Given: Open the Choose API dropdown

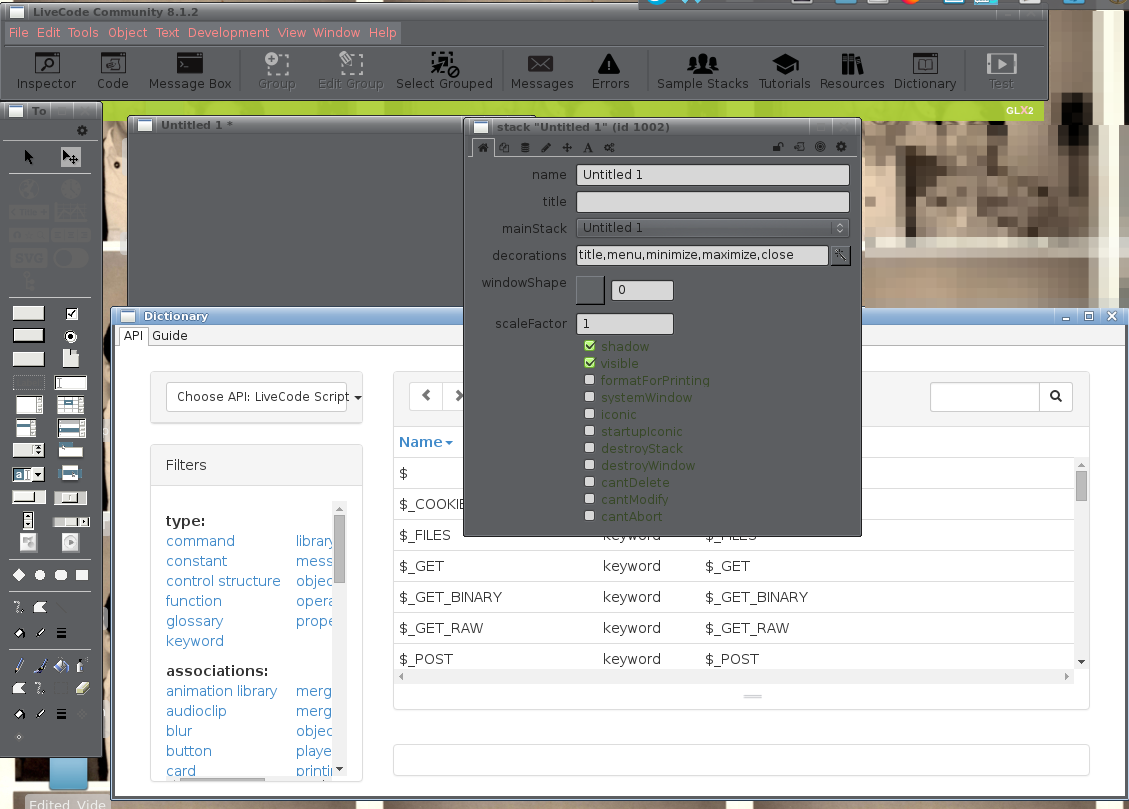Looking at the screenshot, I should coord(256,397).
